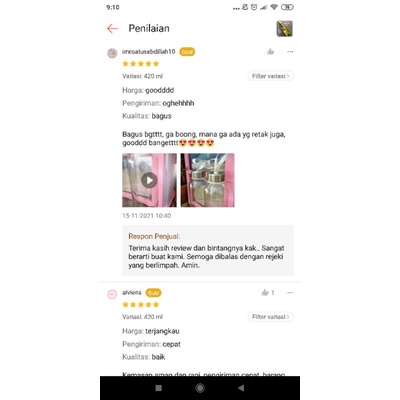Expand Filter variasi on first review

click(x=270, y=76)
